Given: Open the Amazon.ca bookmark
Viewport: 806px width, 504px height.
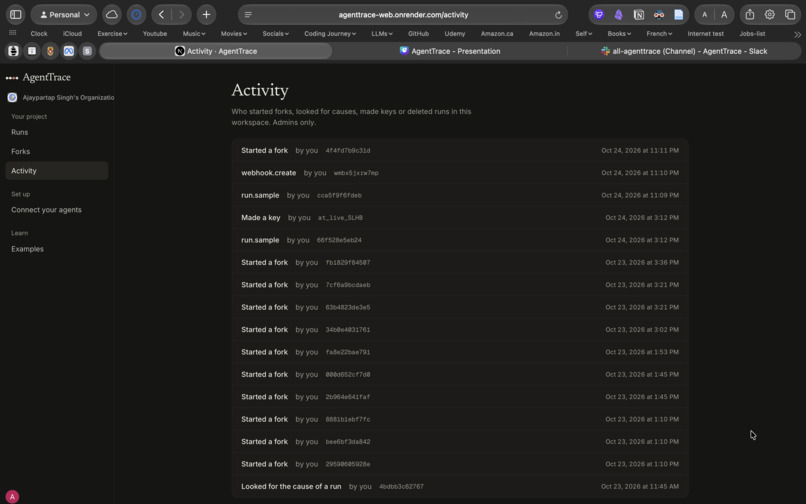Looking at the screenshot, I should (x=497, y=33).
